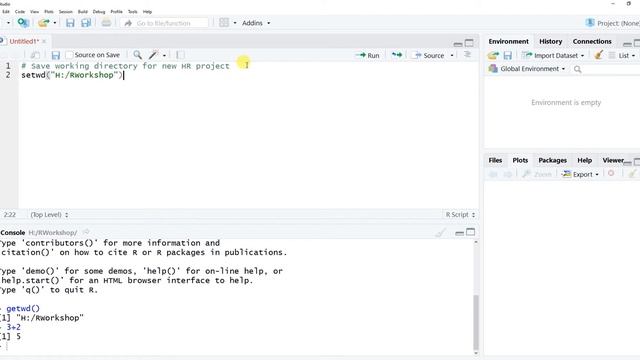
Task: Click the re-run previous code icon
Action: [x=397, y=55]
